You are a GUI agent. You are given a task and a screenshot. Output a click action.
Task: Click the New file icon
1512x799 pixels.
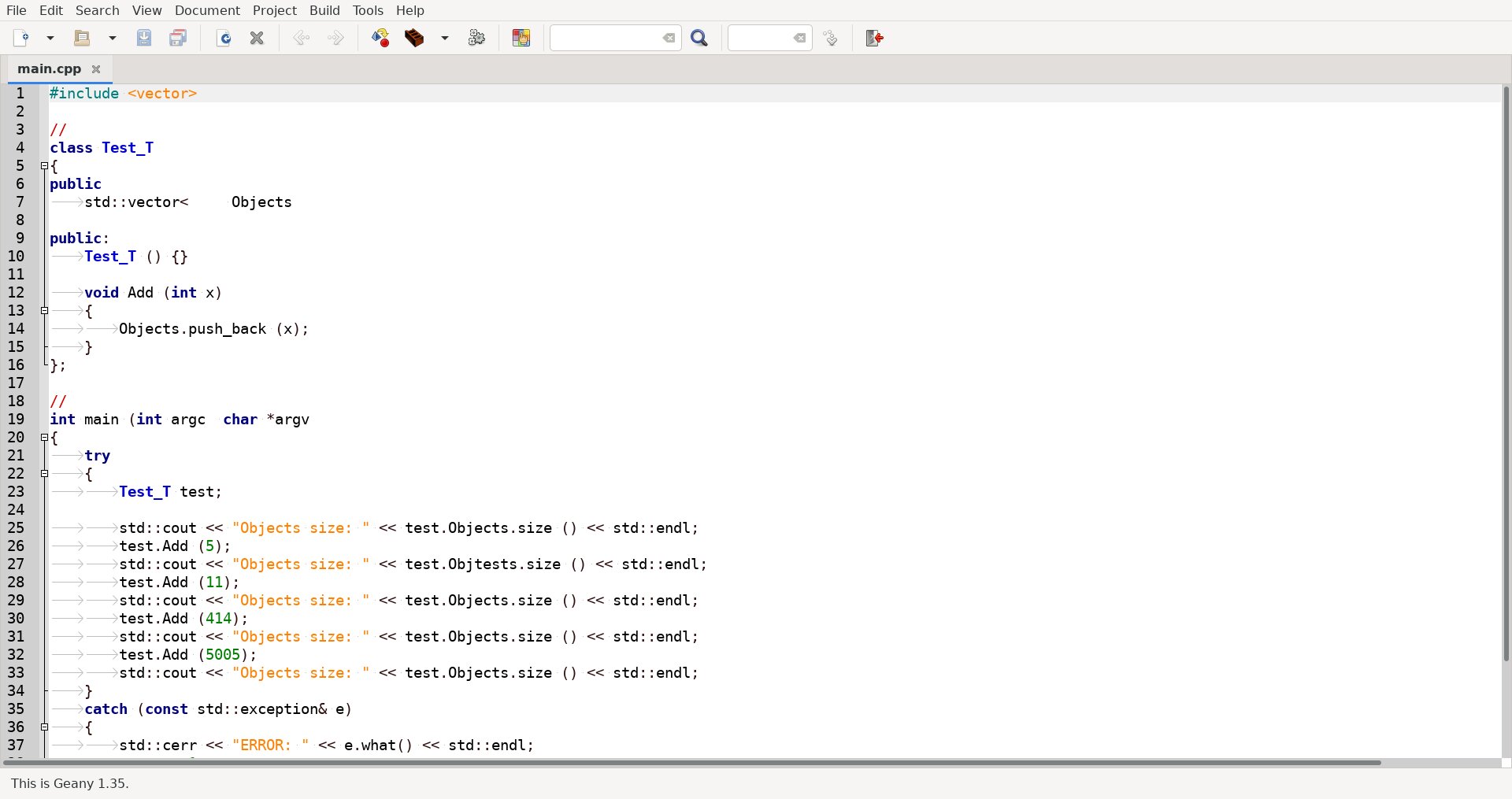pos(21,38)
